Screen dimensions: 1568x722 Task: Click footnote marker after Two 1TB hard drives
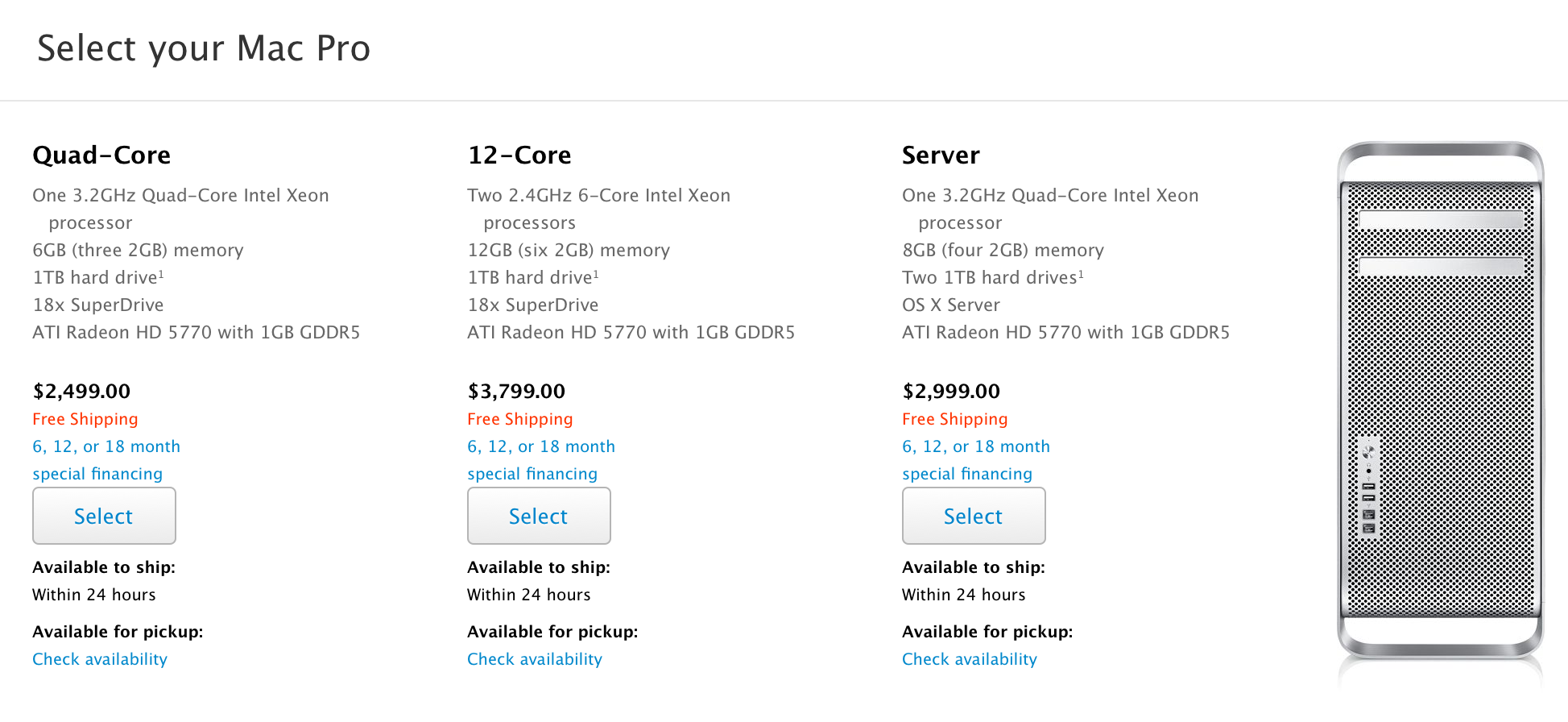point(1081,274)
